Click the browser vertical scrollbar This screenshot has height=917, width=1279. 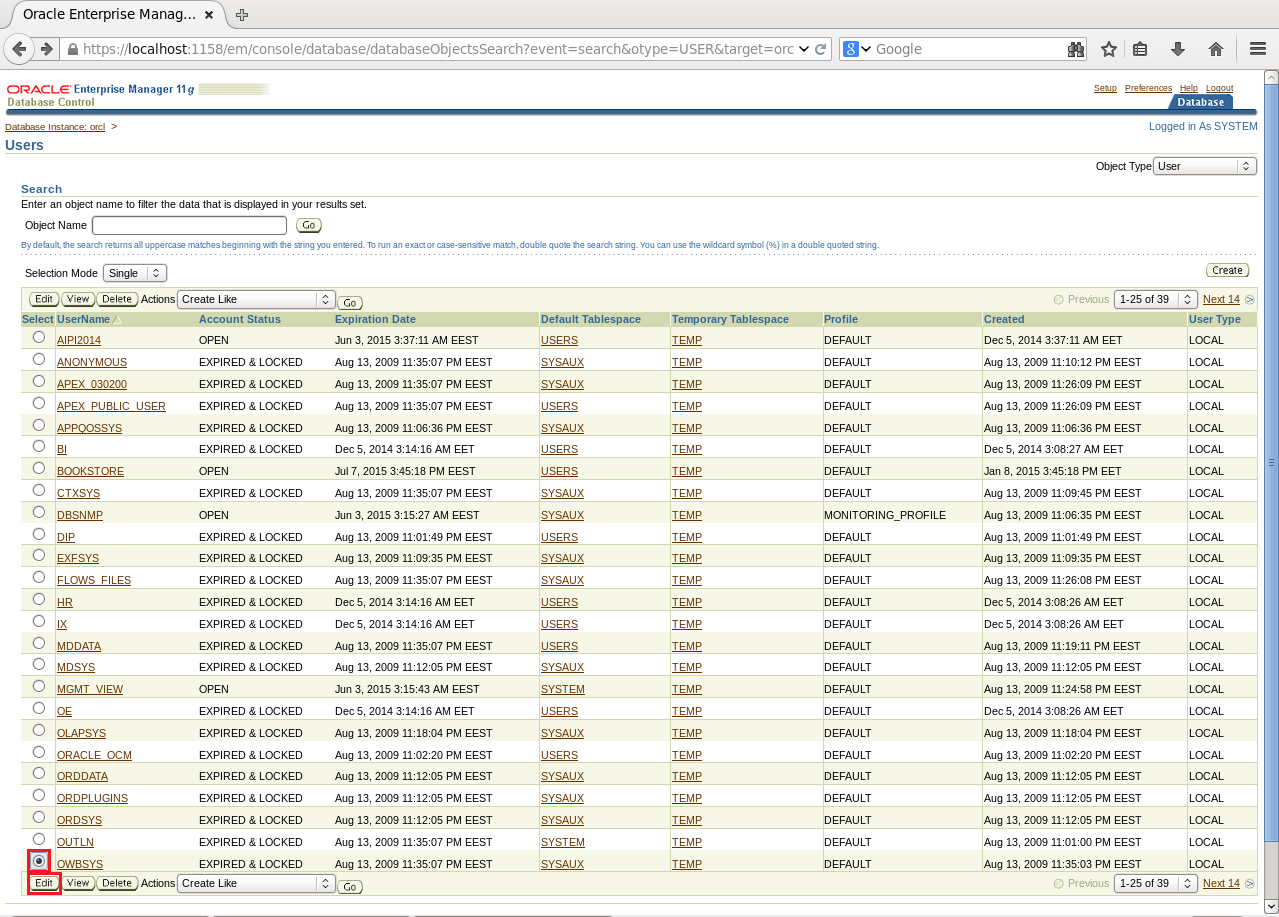[1271, 463]
